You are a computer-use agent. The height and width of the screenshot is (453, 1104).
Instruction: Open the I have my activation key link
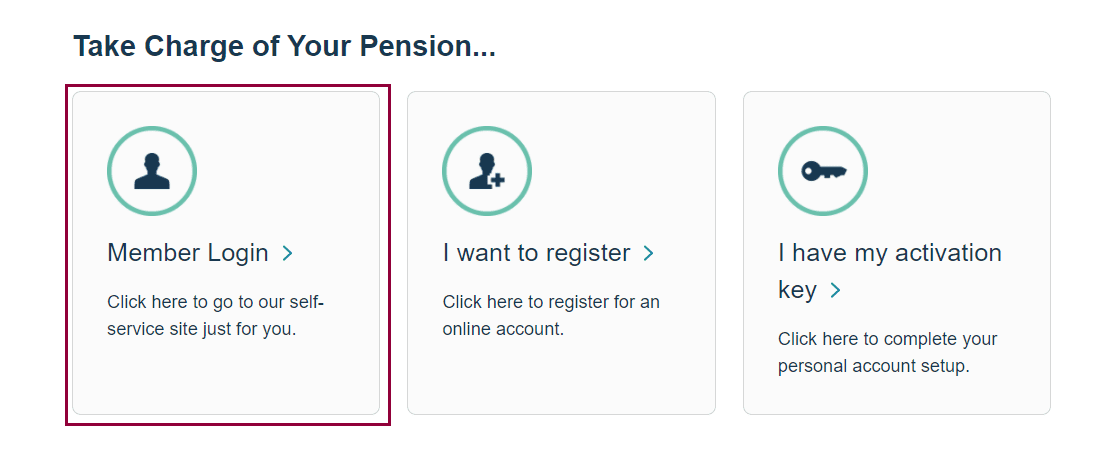coord(889,271)
